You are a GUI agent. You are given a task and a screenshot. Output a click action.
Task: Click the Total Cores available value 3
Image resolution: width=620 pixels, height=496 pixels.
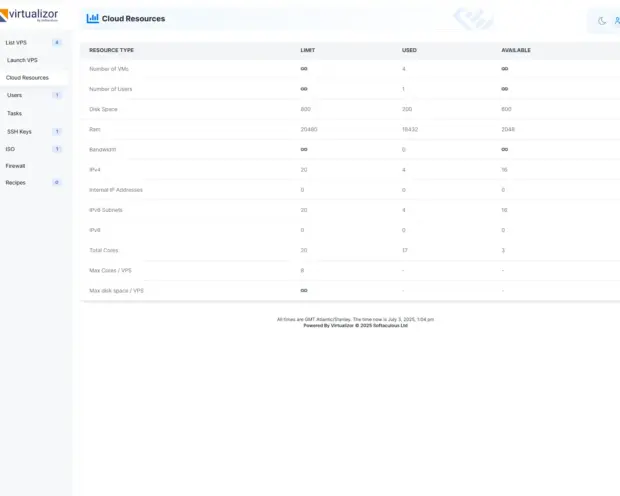click(x=503, y=250)
